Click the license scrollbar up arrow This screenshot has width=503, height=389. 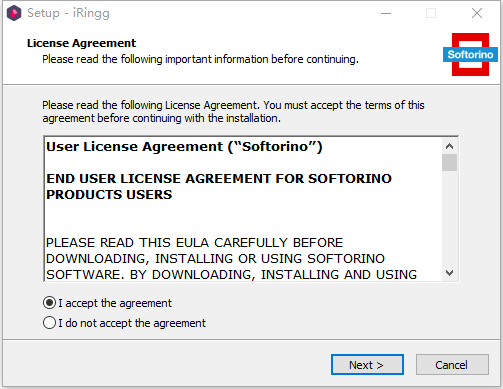tap(449, 146)
